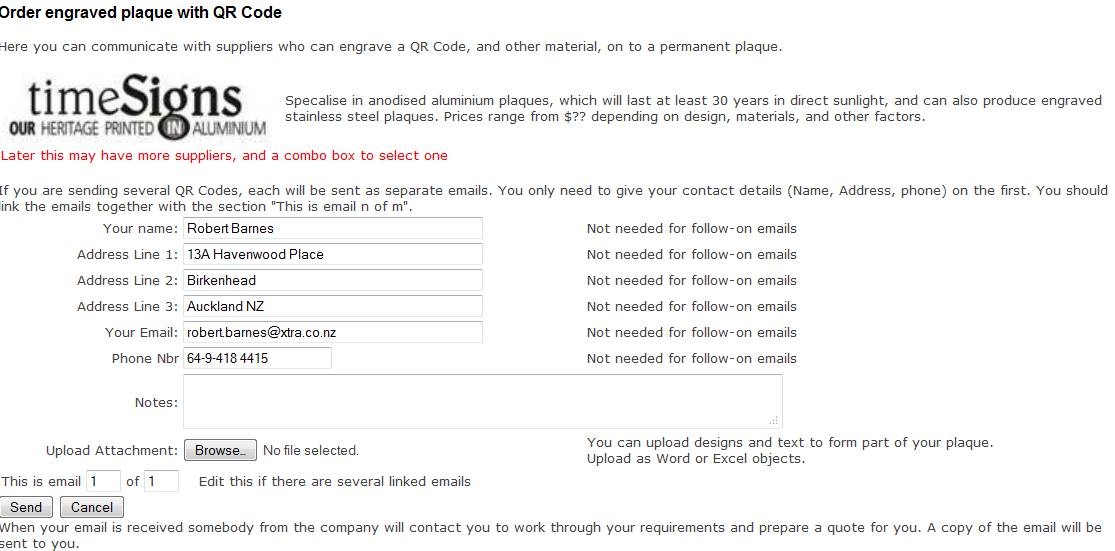Select the Address Line 1 field
Image resolution: width=1115 pixels, height=551 pixels.
[333, 254]
